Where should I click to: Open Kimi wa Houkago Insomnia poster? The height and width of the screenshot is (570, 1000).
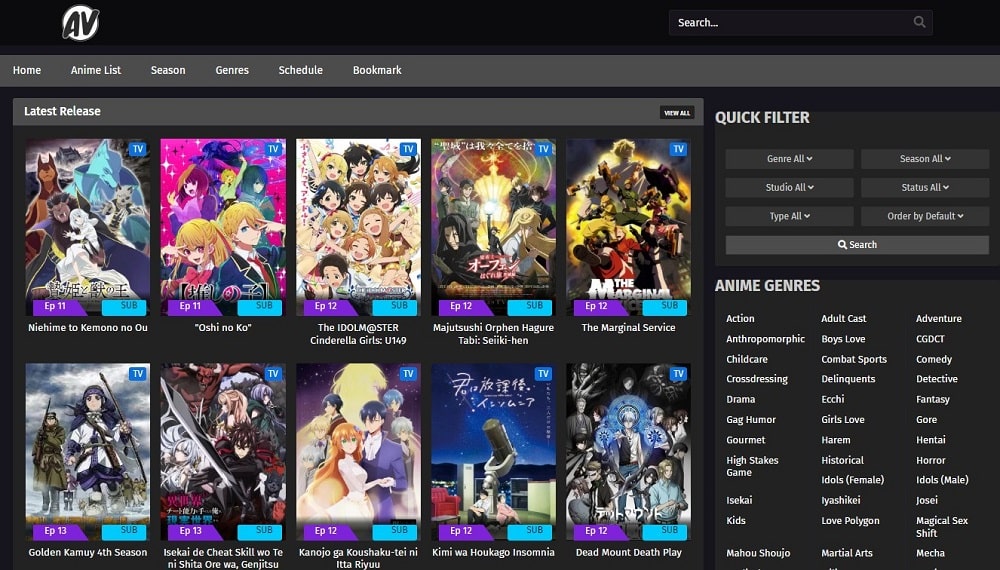(493, 451)
